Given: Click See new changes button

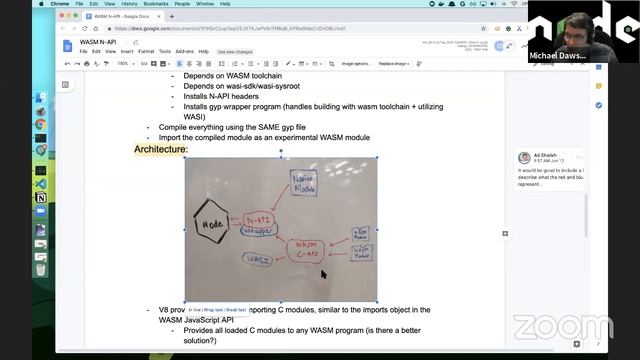Looking at the screenshot, I should [235, 52].
